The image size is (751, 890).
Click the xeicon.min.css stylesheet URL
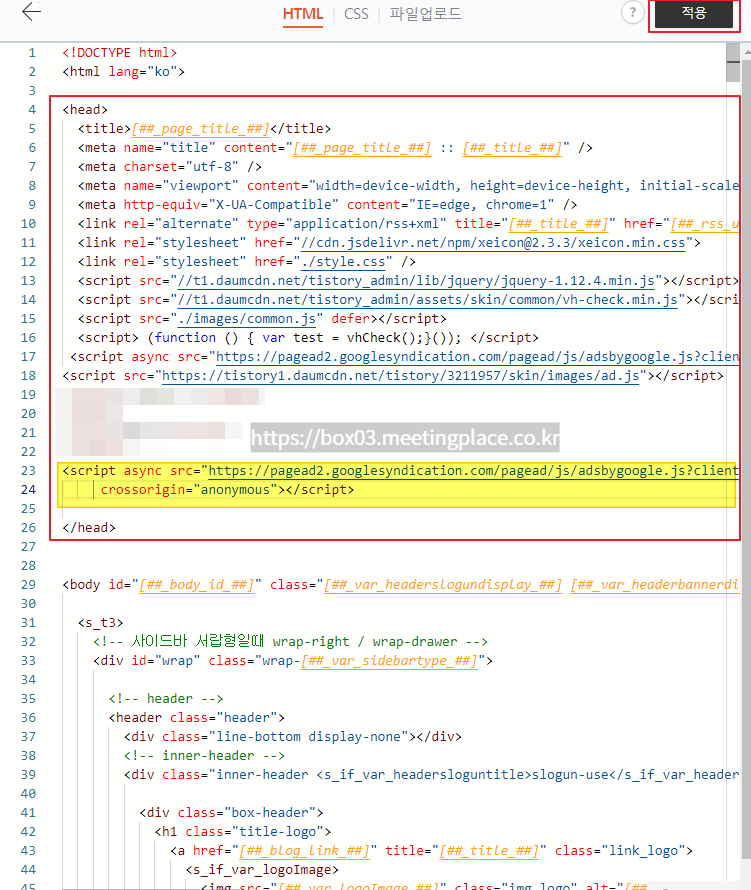pyautogui.click(x=493, y=243)
